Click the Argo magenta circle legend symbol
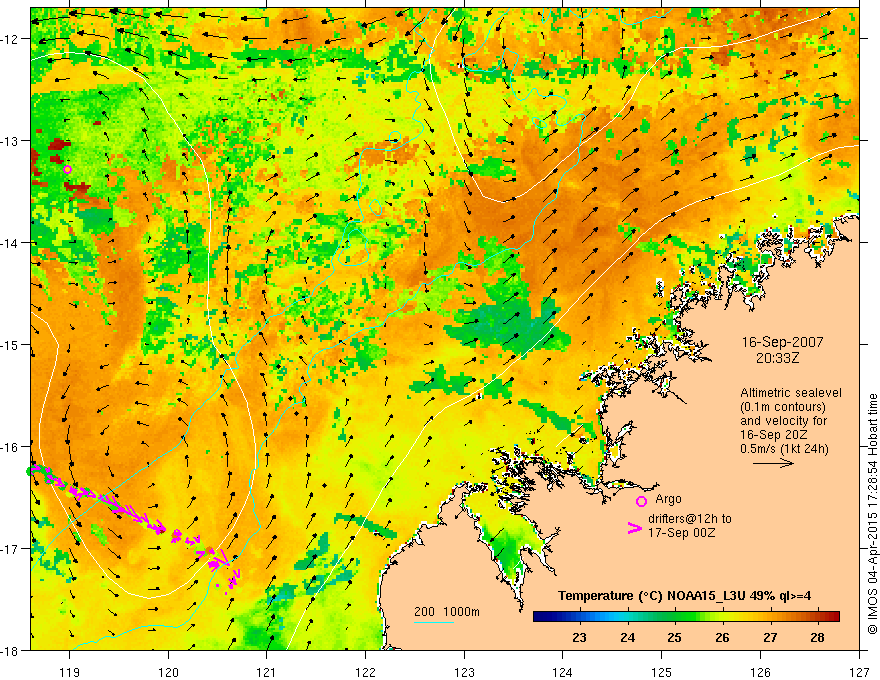Viewport: 880px width, 680px height. click(x=641, y=501)
